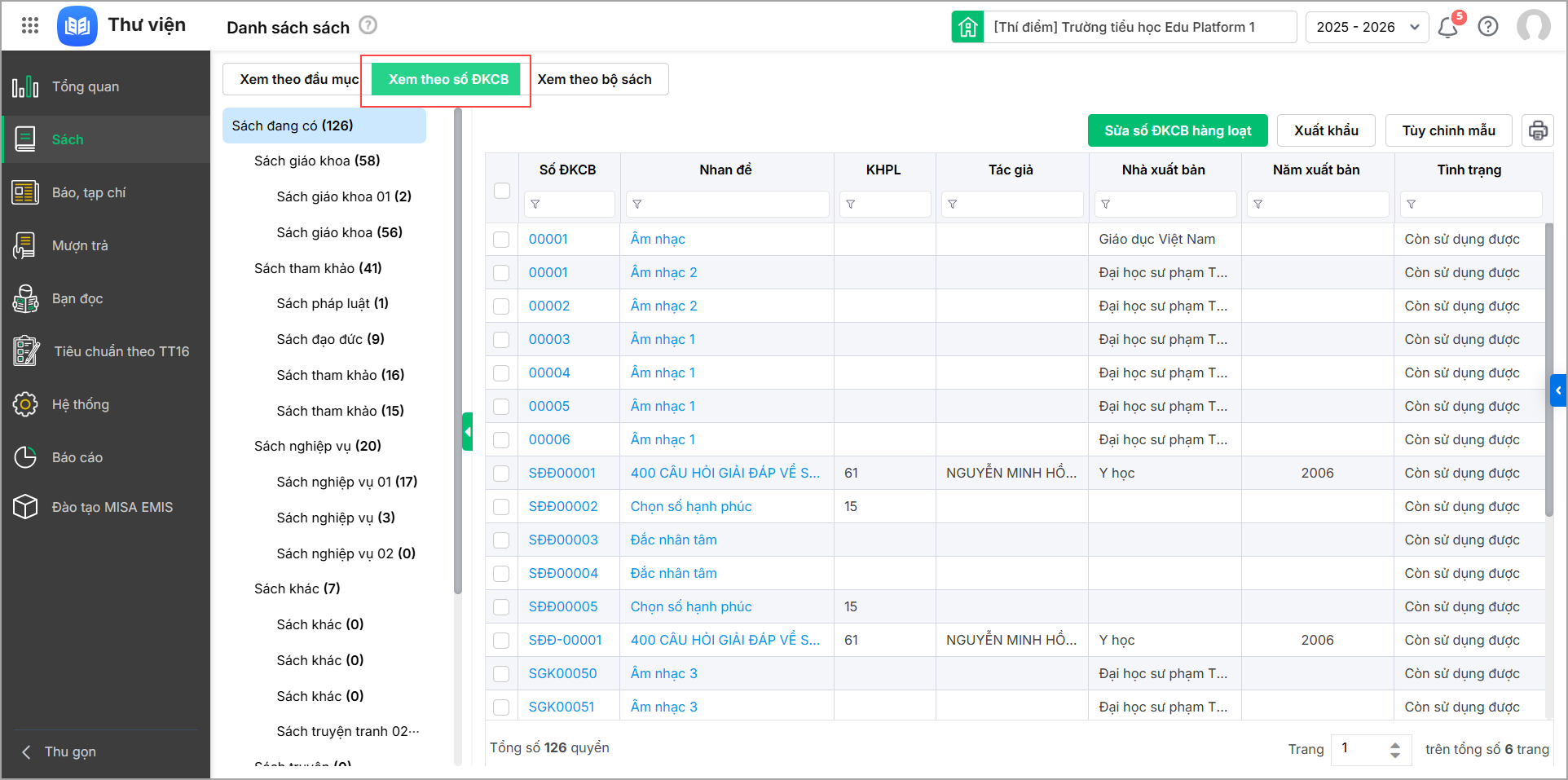The image size is (1568, 780).
Task: Click the green school home icon
Action: pyautogui.click(x=967, y=27)
